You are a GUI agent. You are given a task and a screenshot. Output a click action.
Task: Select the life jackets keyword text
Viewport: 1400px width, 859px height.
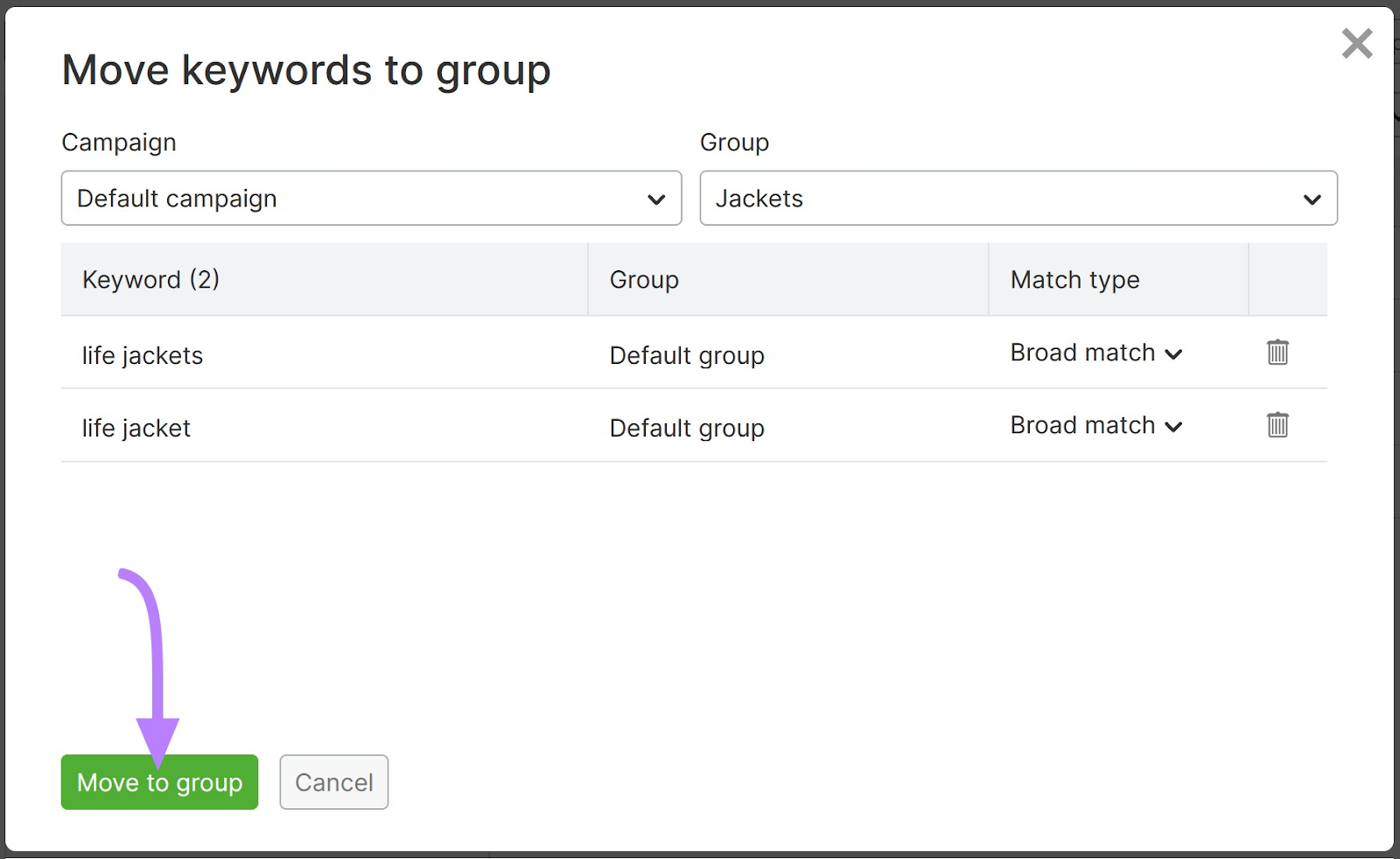pos(143,355)
